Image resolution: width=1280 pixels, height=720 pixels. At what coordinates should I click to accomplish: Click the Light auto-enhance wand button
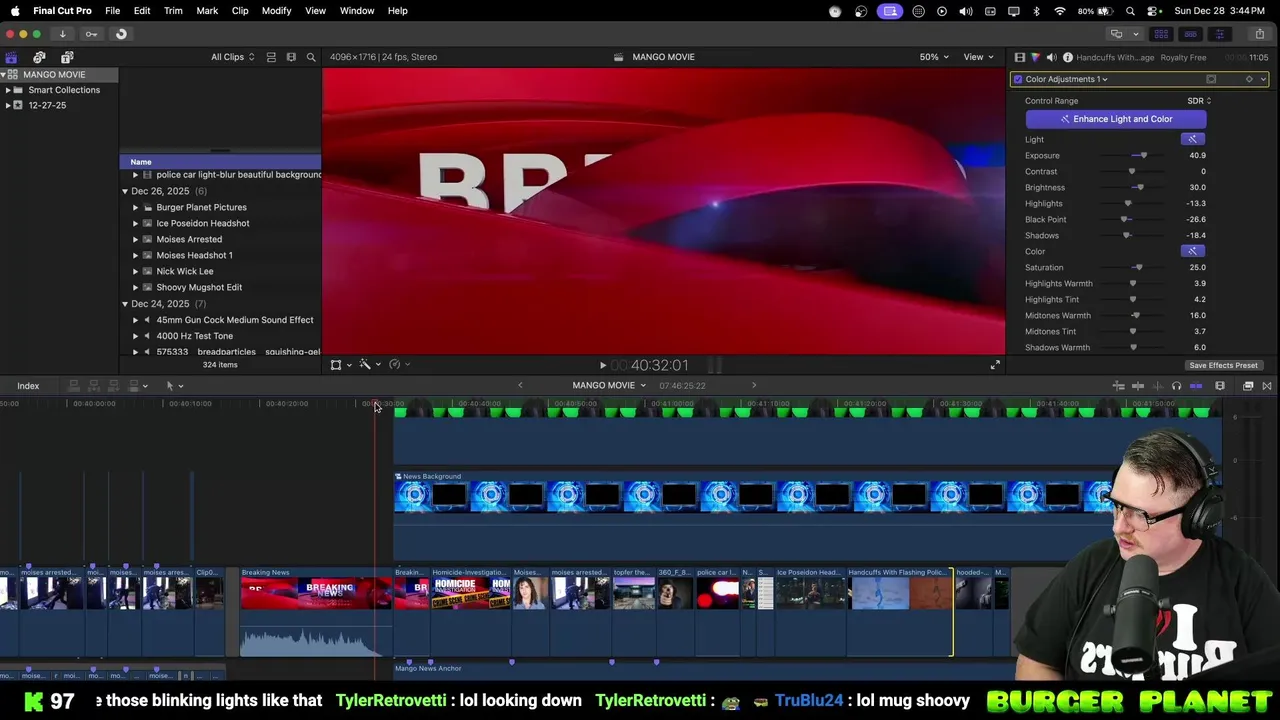pyautogui.click(x=1191, y=139)
